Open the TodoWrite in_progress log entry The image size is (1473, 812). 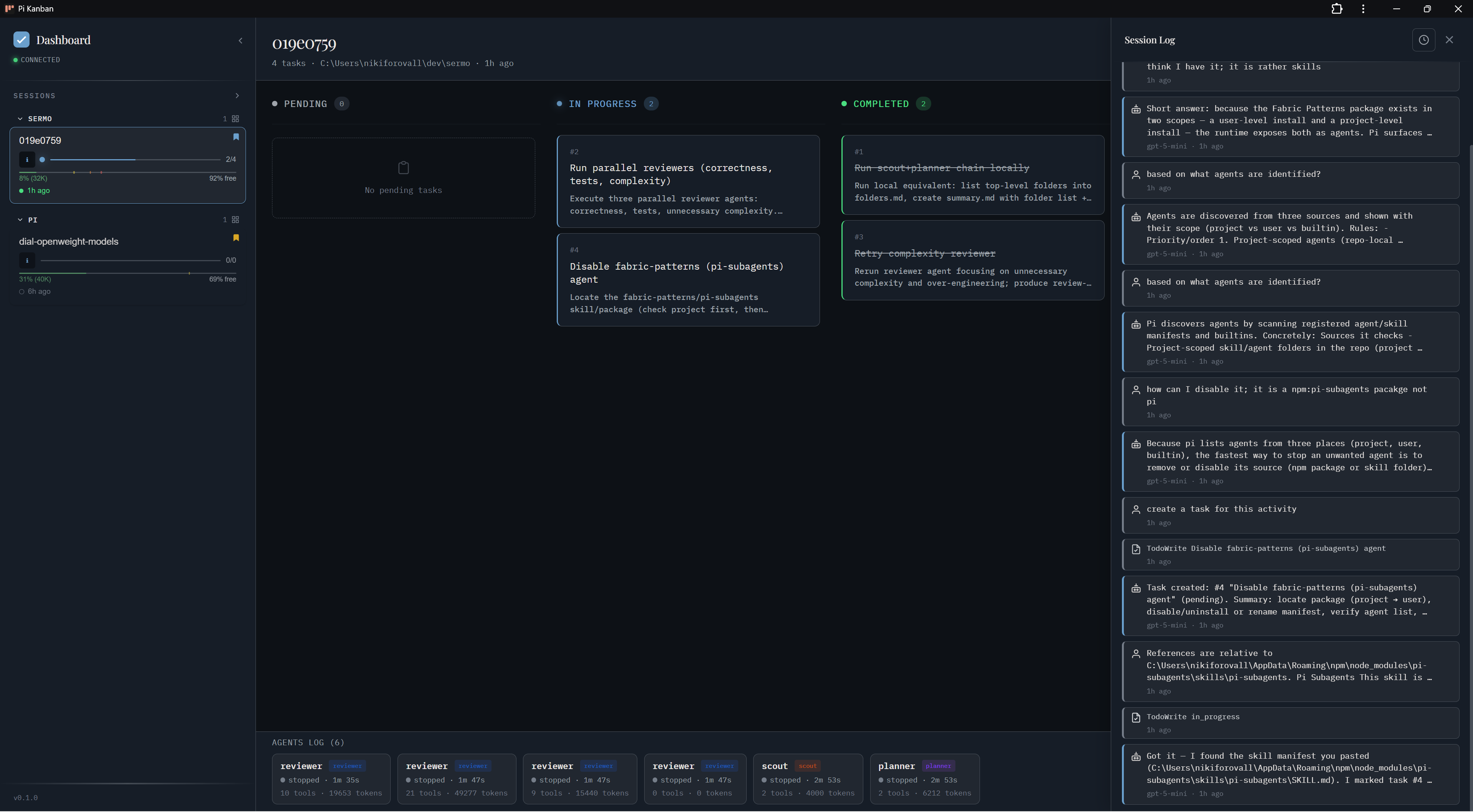[1291, 723]
